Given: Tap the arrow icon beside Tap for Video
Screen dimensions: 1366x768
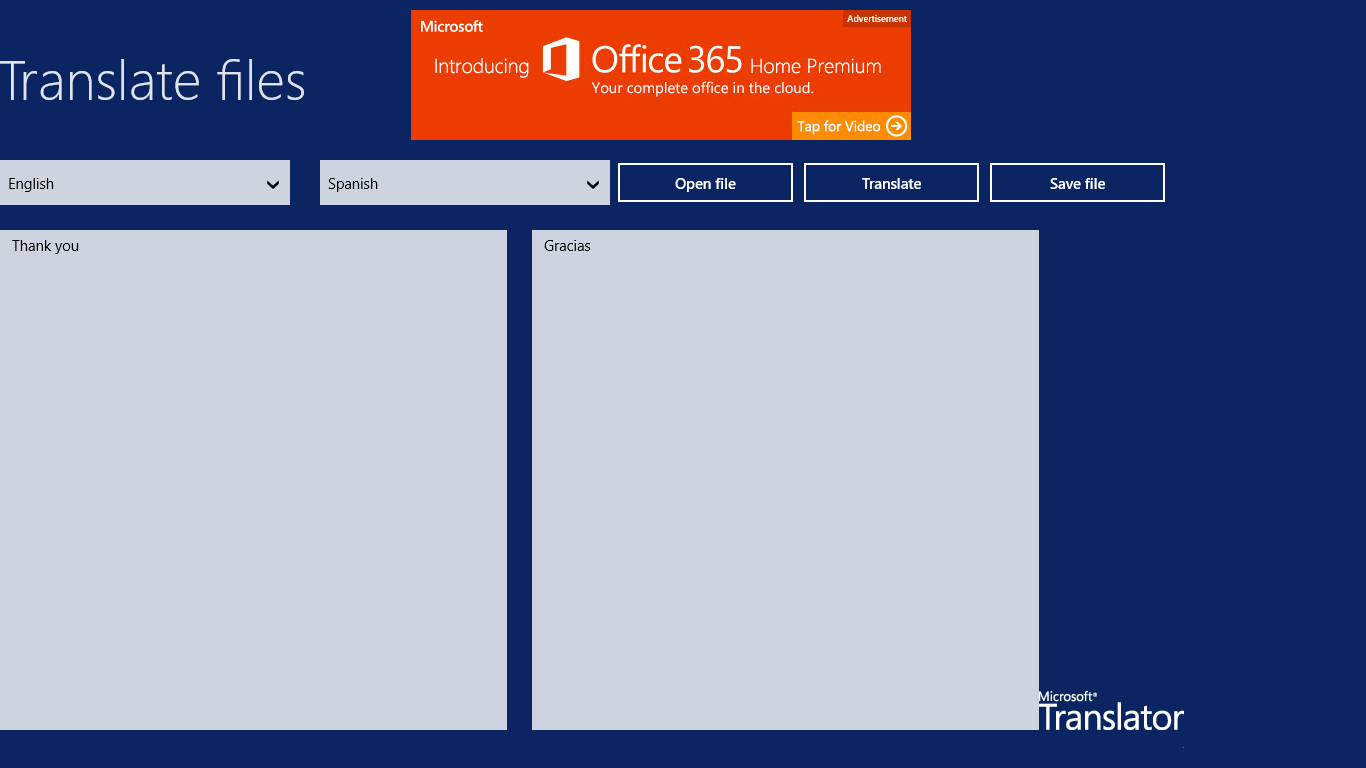Looking at the screenshot, I should pyautogui.click(x=896, y=126).
